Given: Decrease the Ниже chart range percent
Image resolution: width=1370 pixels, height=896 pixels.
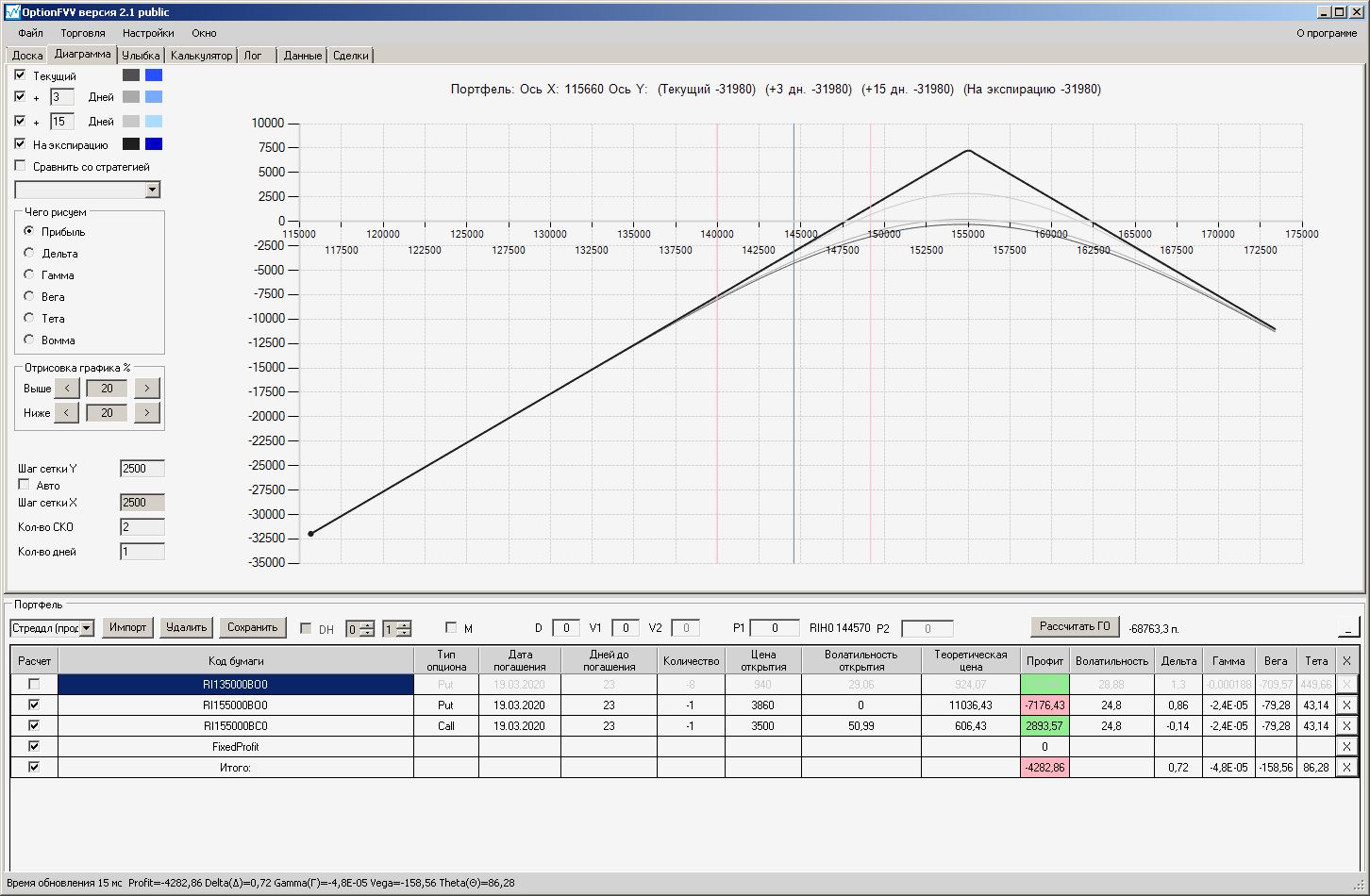Looking at the screenshot, I should (67, 412).
